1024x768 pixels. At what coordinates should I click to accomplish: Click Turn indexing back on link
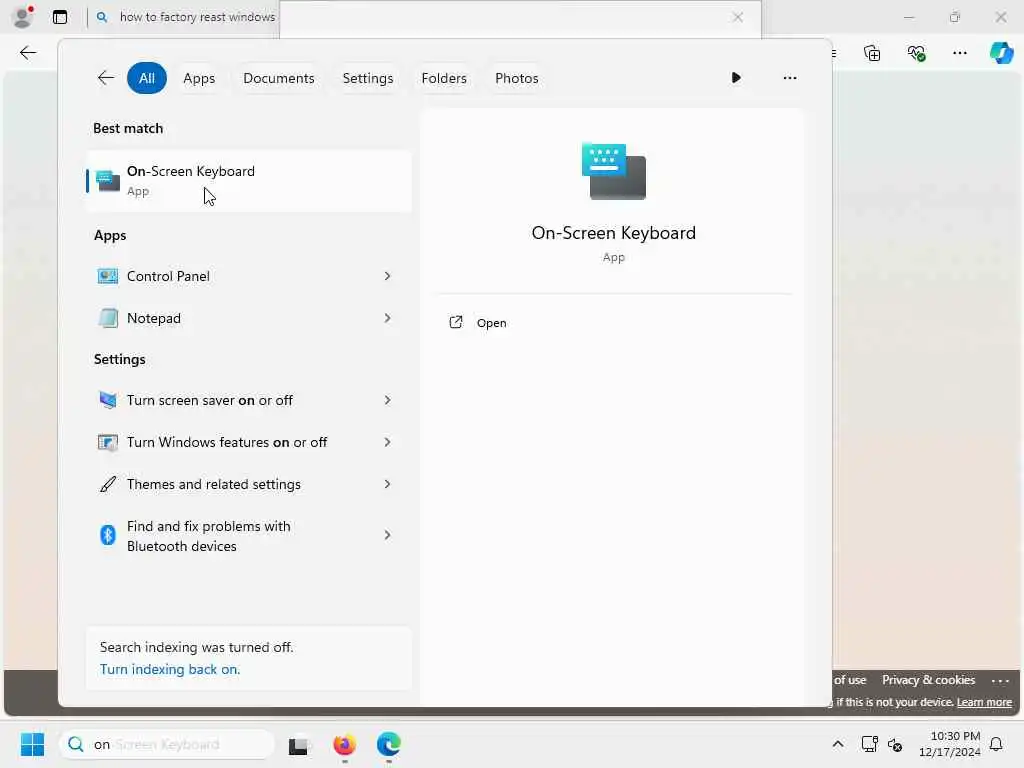click(170, 669)
